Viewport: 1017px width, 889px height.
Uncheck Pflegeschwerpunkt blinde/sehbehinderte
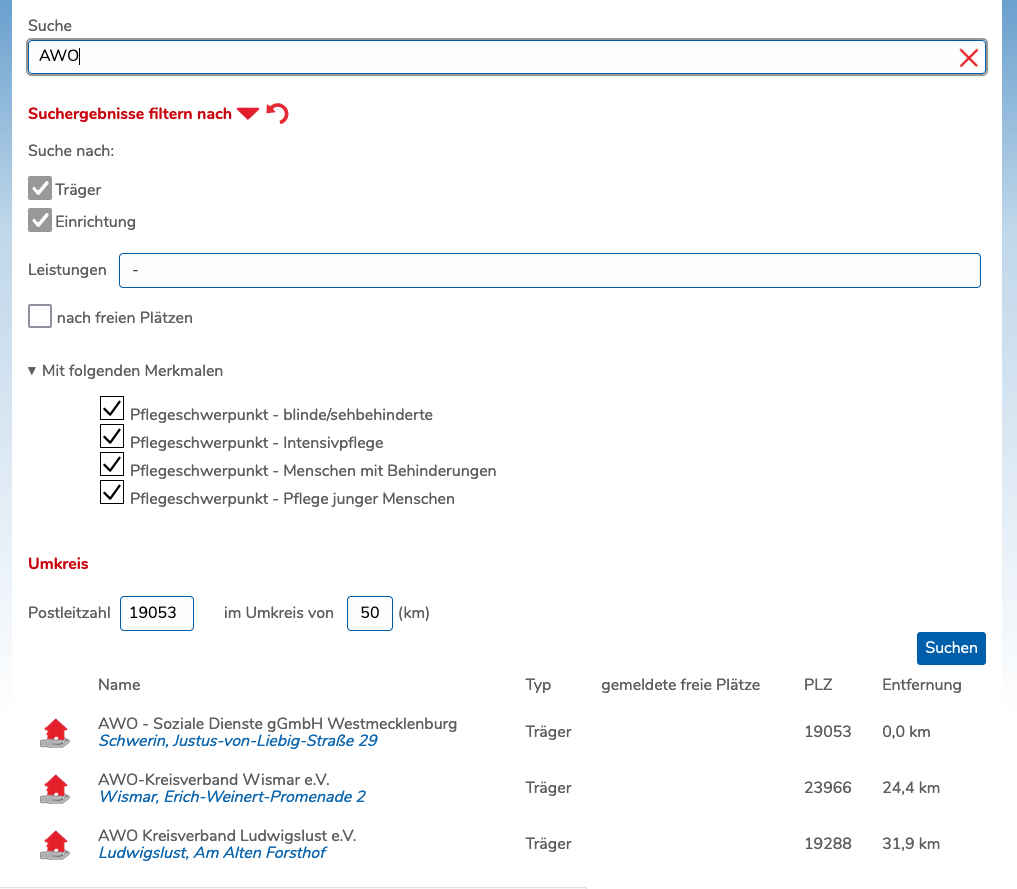pos(112,408)
